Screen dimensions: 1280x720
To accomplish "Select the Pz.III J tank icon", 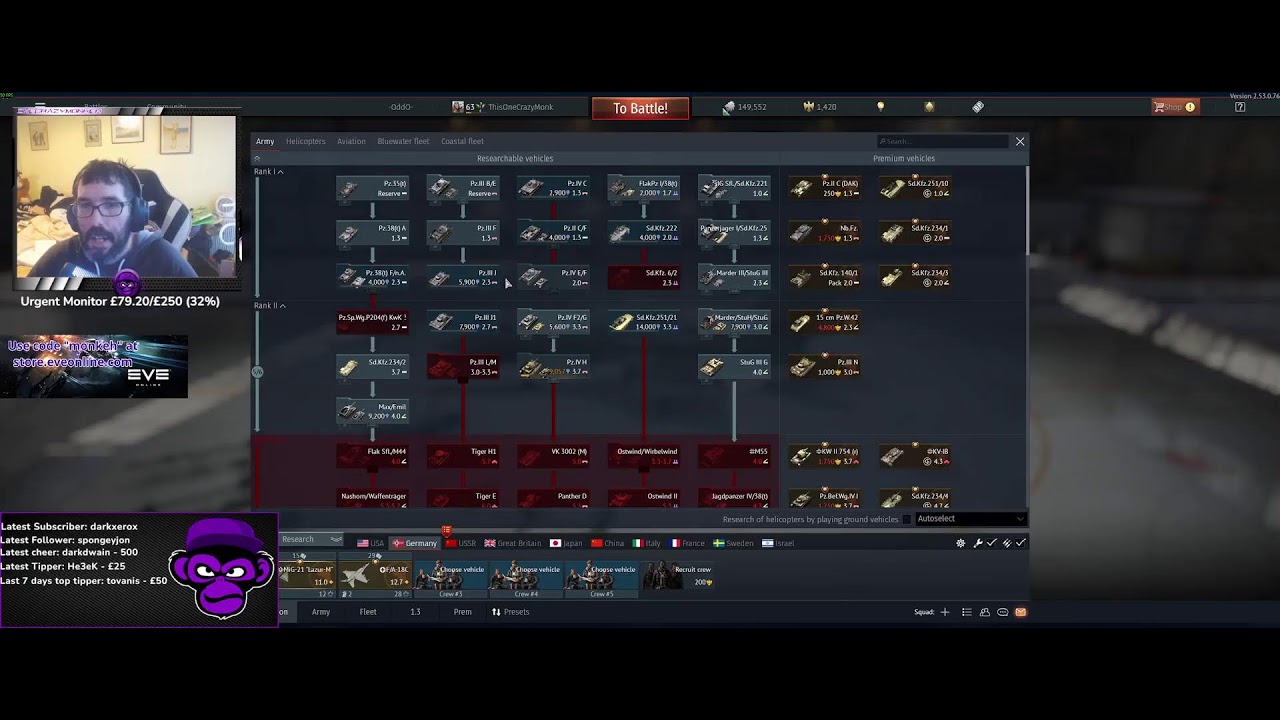I will point(463,277).
